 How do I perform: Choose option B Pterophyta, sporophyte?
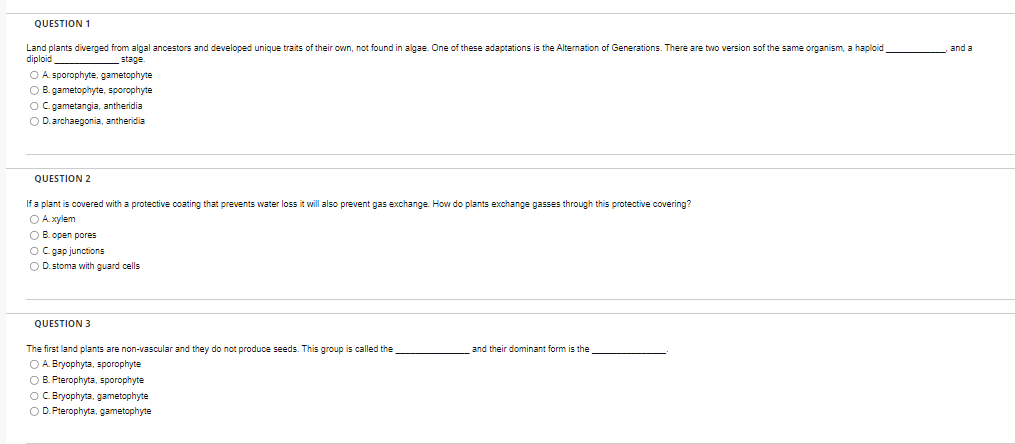pyautogui.click(x=34, y=380)
